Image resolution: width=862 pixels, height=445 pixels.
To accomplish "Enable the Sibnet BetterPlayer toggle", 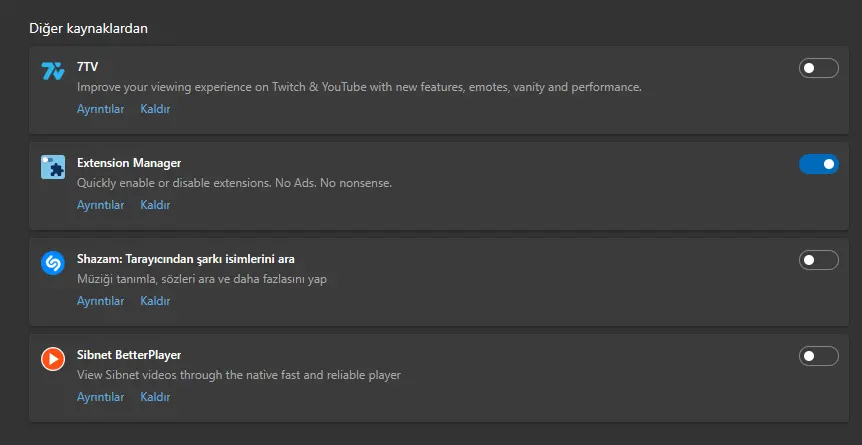I will [x=819, y=356].
